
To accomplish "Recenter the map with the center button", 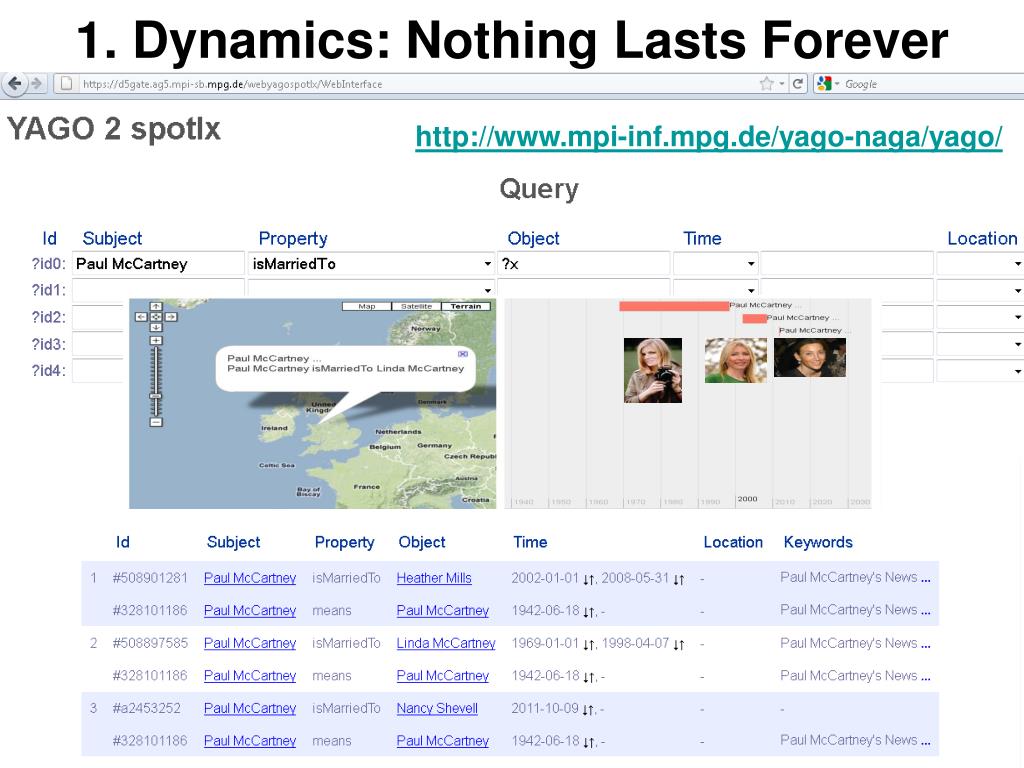I will [x=156, y=317].
